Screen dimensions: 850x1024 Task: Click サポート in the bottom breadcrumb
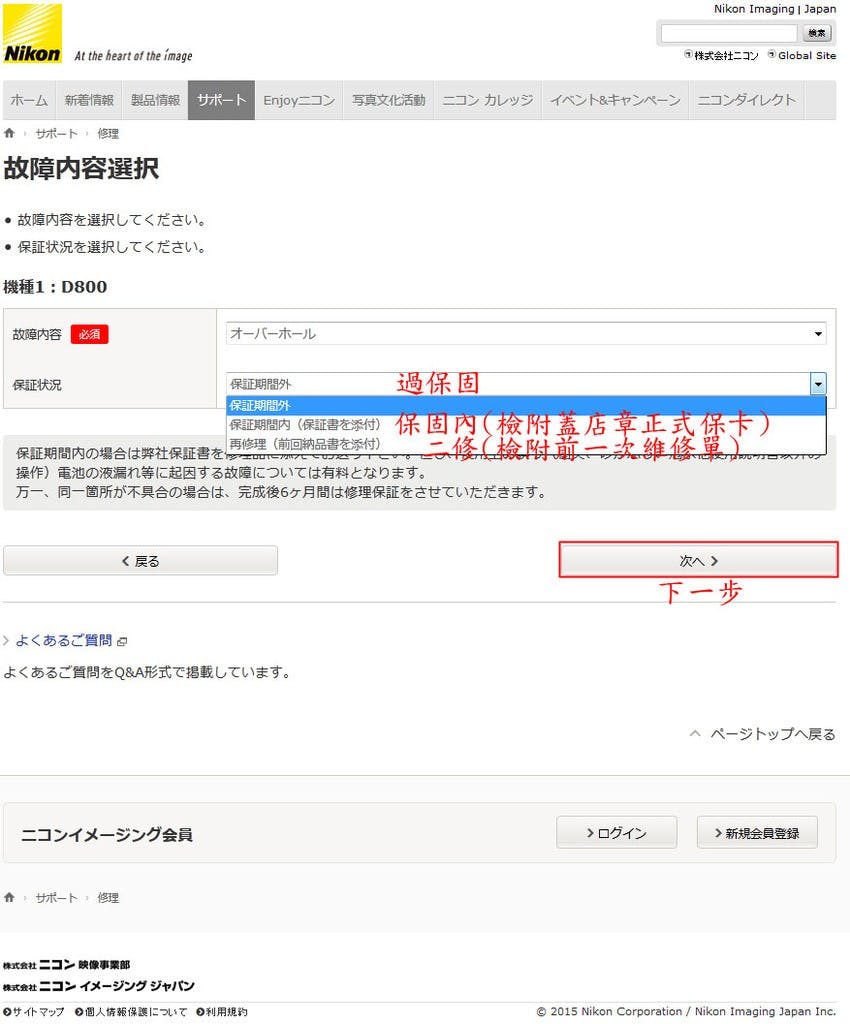coord(56,898)
